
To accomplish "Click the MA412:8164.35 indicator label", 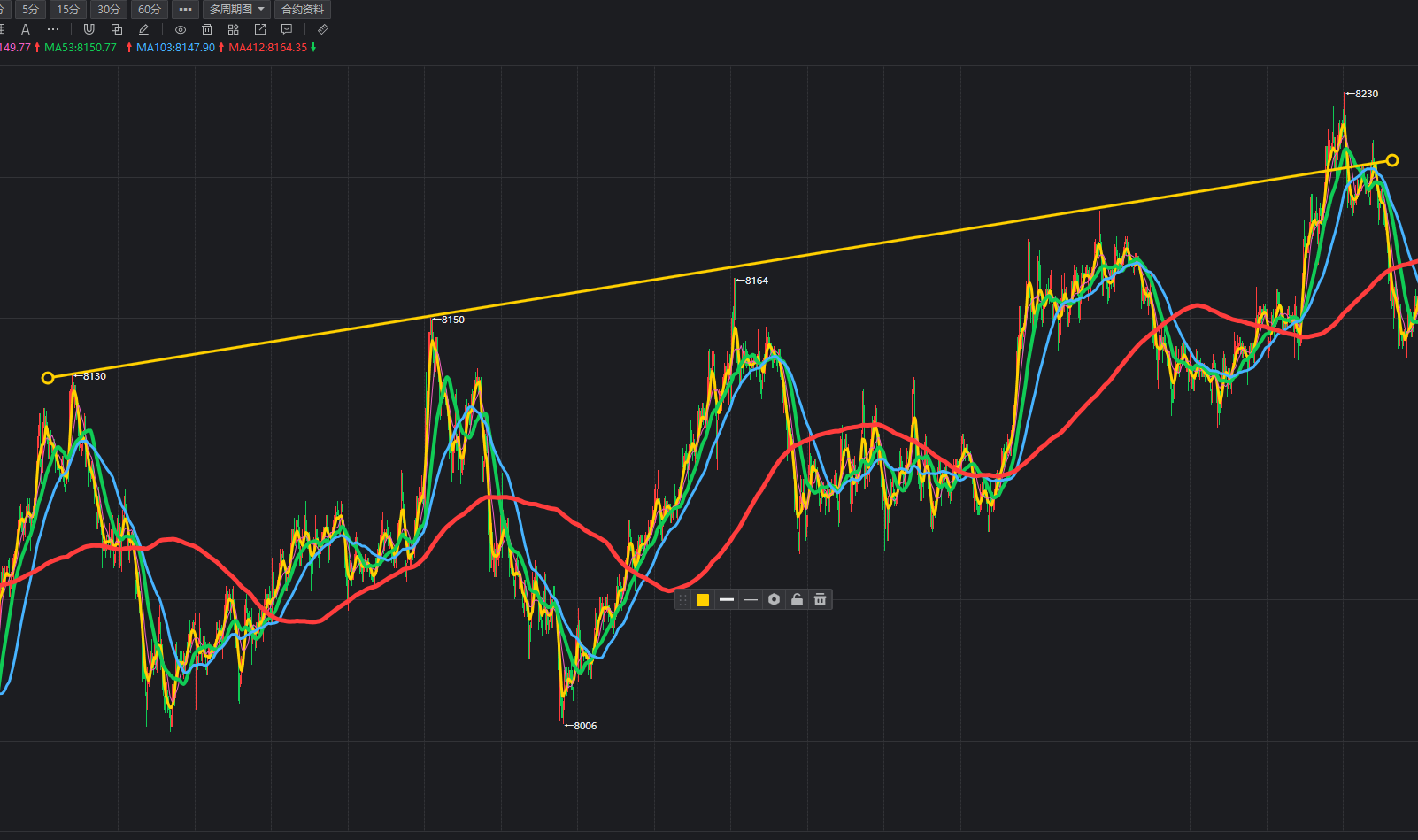I will point(268,48).
